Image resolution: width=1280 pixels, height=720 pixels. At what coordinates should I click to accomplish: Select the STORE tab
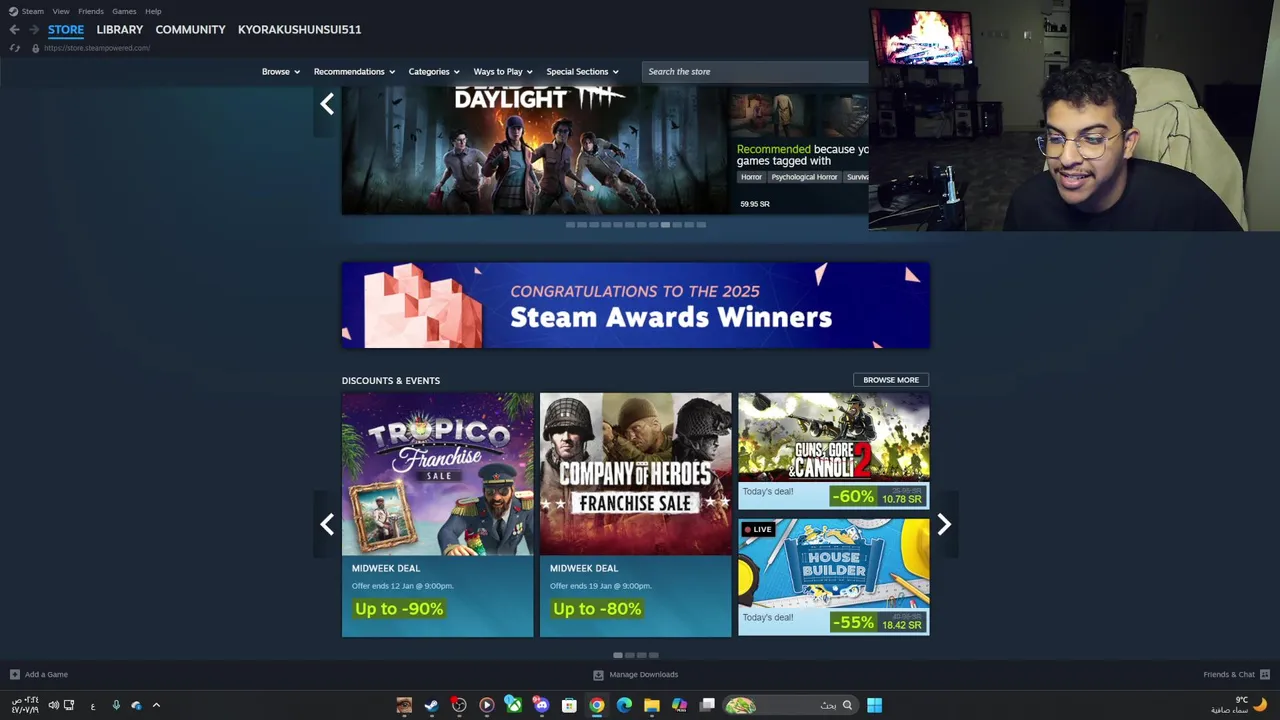(x=66, y=29)
